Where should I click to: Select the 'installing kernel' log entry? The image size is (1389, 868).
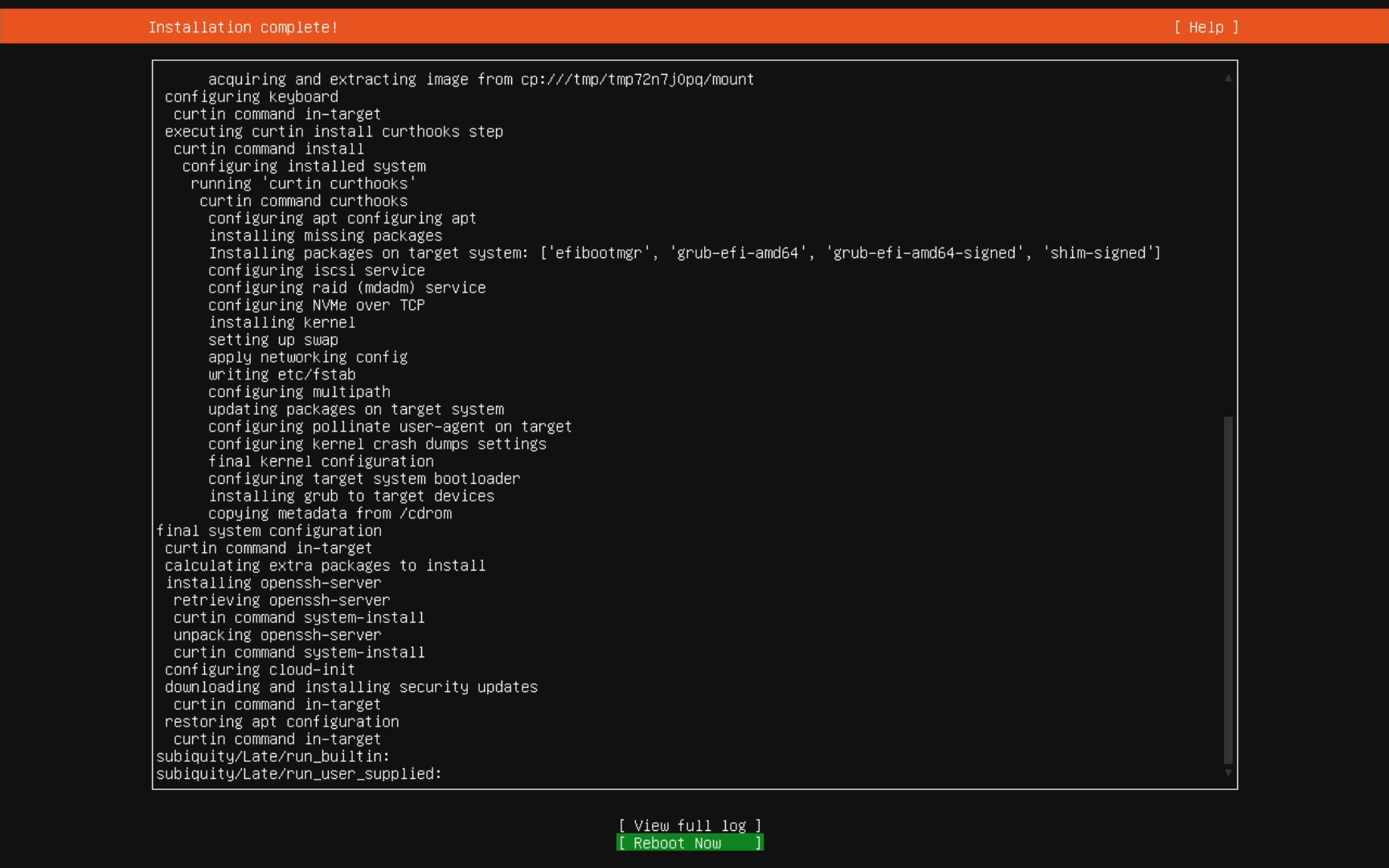point(281,322)
